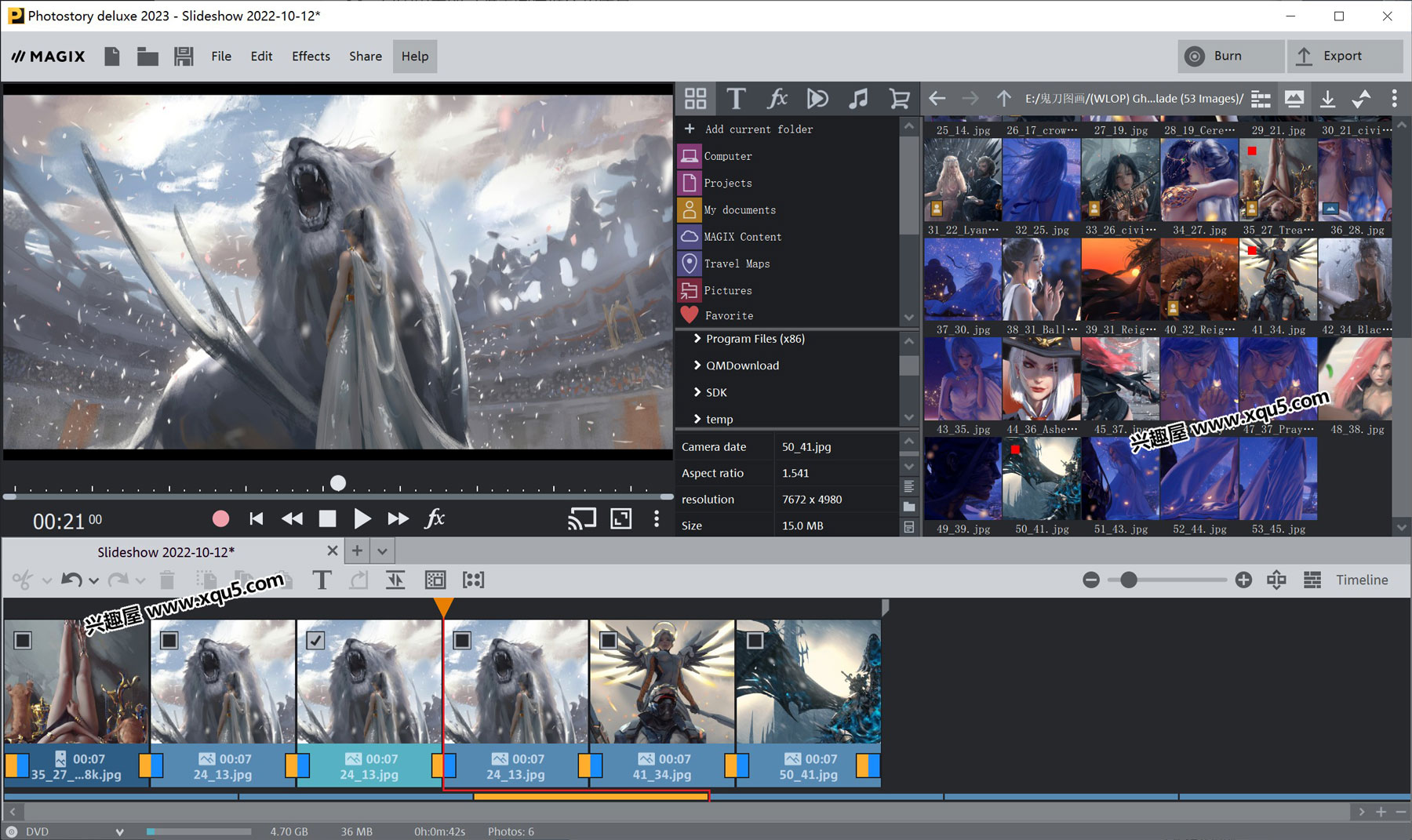This screenshot has width=1412, height=840.
Task: Switch media browser to list view
Action: [1261, 99]
